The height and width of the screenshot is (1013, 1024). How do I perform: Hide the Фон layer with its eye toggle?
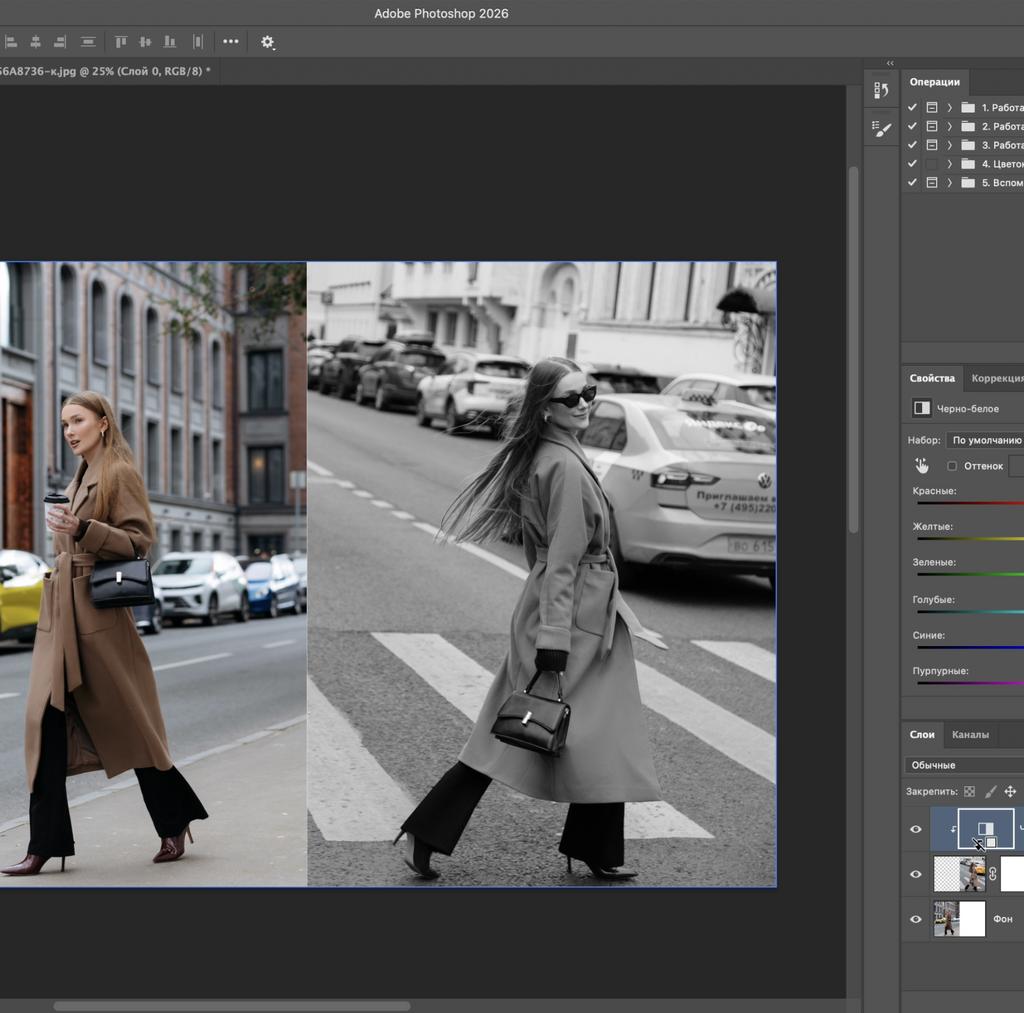(x=915, y=919)
